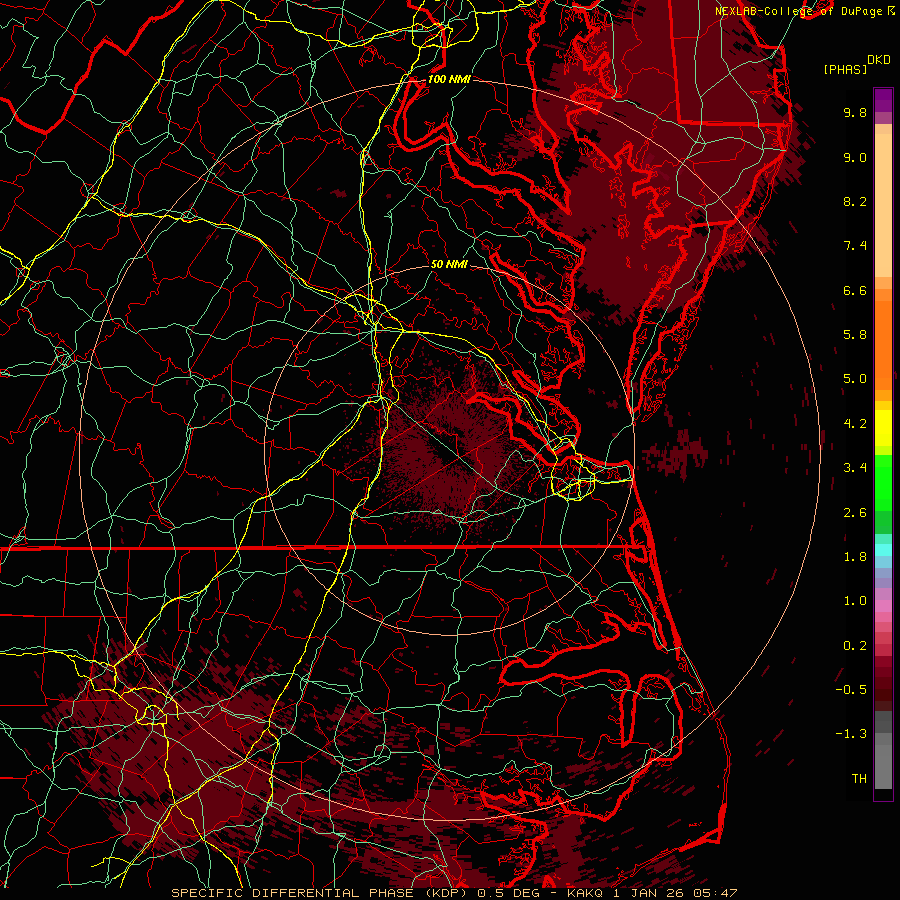This screenshot has width=900, height=900.
Task: Click the 9.0 scale value
Action: [855, 157]
